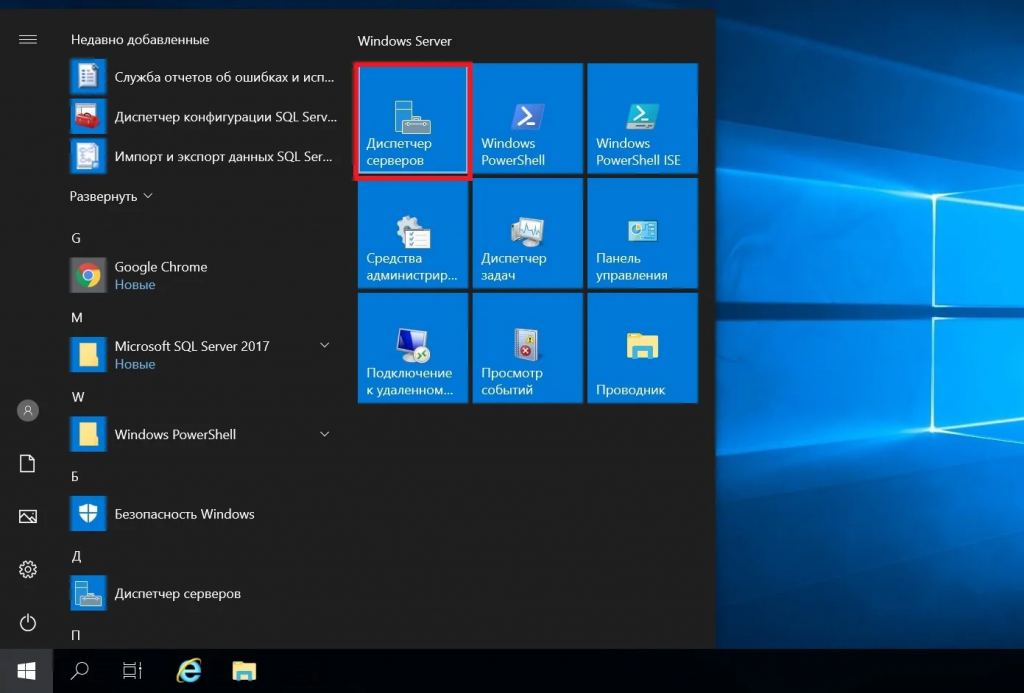Open the Диспетчер задач tile
This screenshot has height=693, width=1024.
pyautogui.click(x=528, y=233)
